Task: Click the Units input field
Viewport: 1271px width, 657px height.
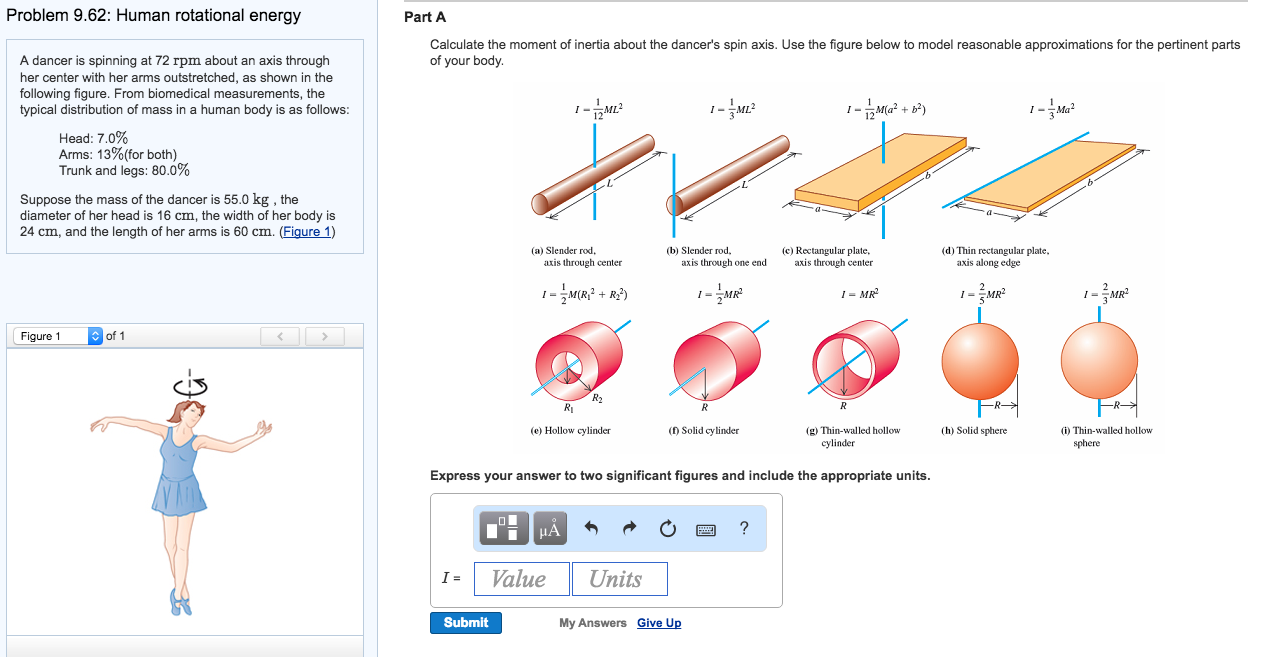Action: tap(619, 578)
